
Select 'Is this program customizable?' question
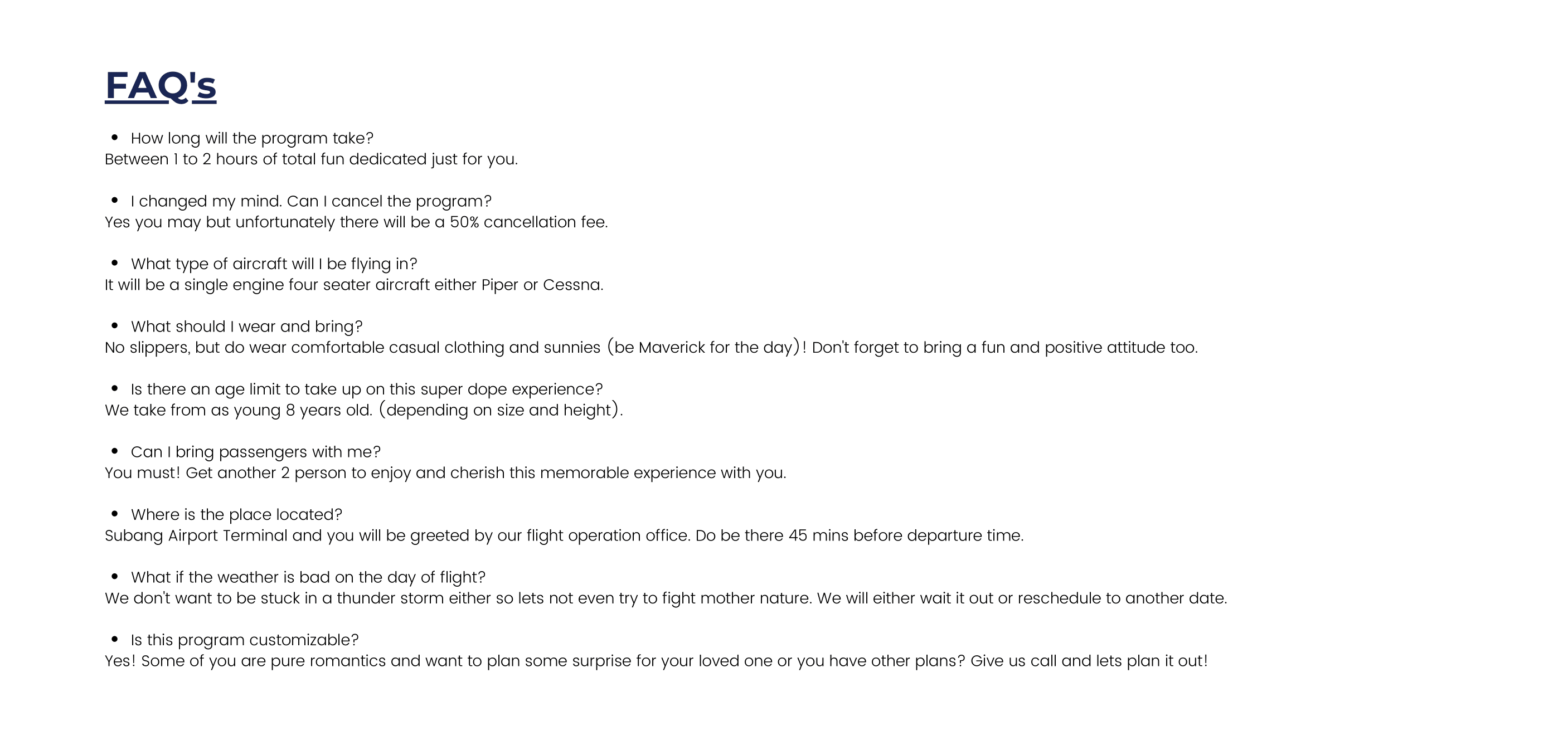tap(245, 640)
